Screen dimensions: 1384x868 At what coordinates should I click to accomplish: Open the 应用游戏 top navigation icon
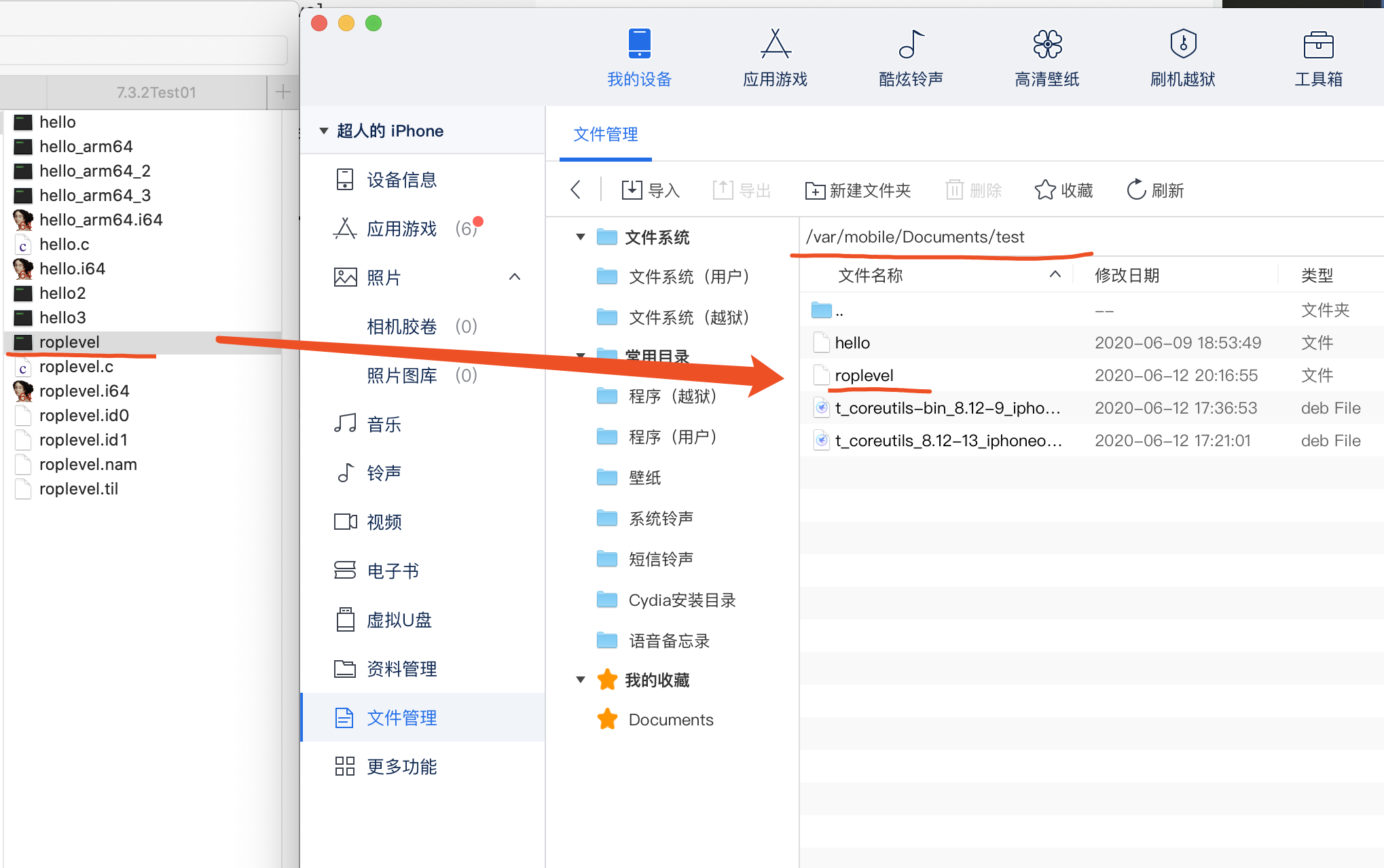click(x=775, y=43)
